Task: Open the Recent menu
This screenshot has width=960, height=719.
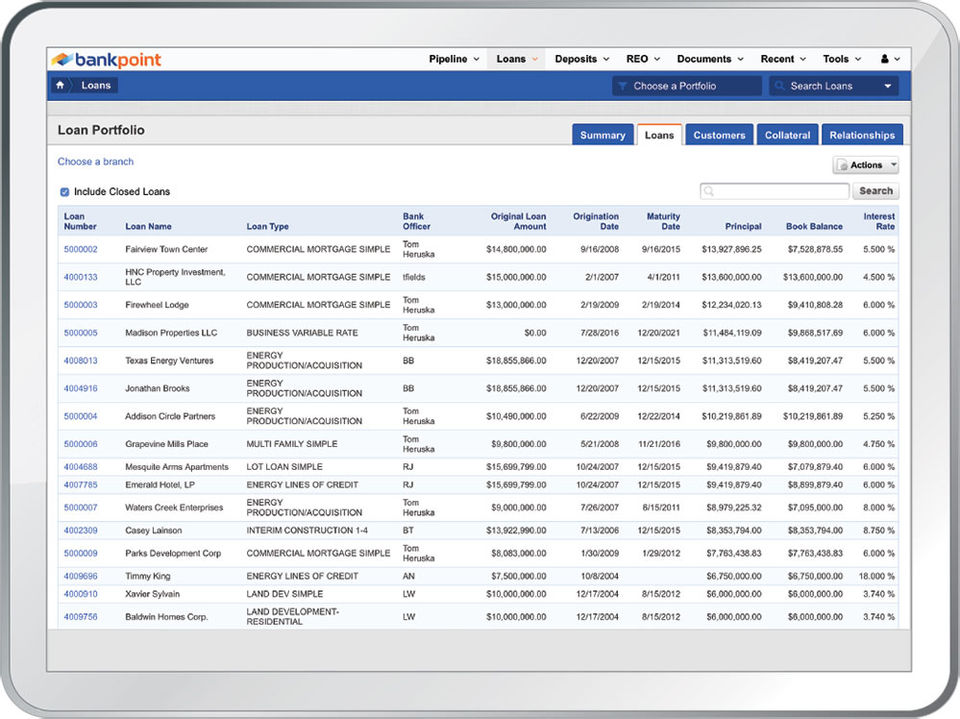Action: [x=783, y=59]
